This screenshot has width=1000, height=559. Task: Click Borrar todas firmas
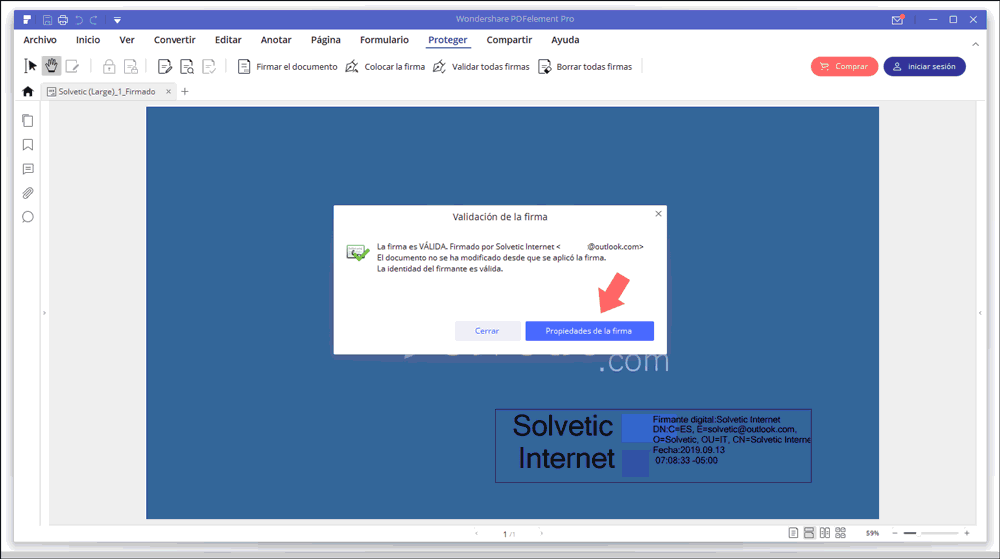pos(585,66)
